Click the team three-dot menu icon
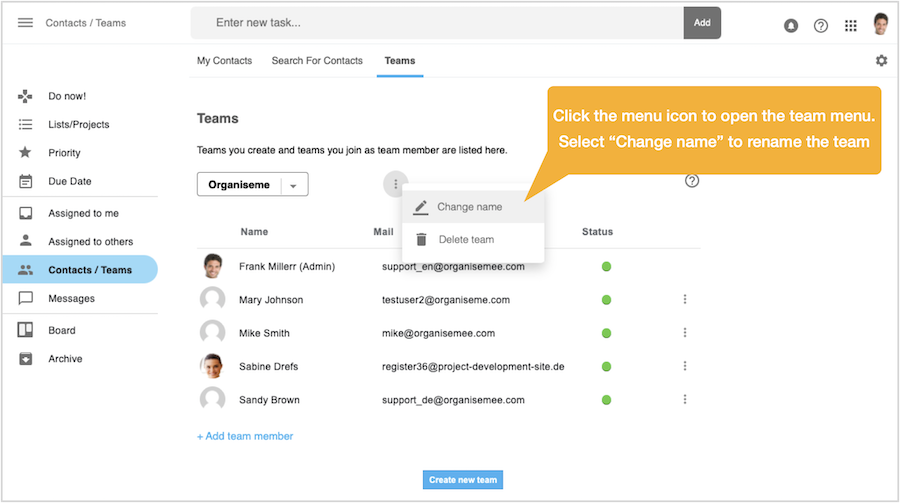The width and height of the screenshot is (900, 503). [x=396, y=184]
